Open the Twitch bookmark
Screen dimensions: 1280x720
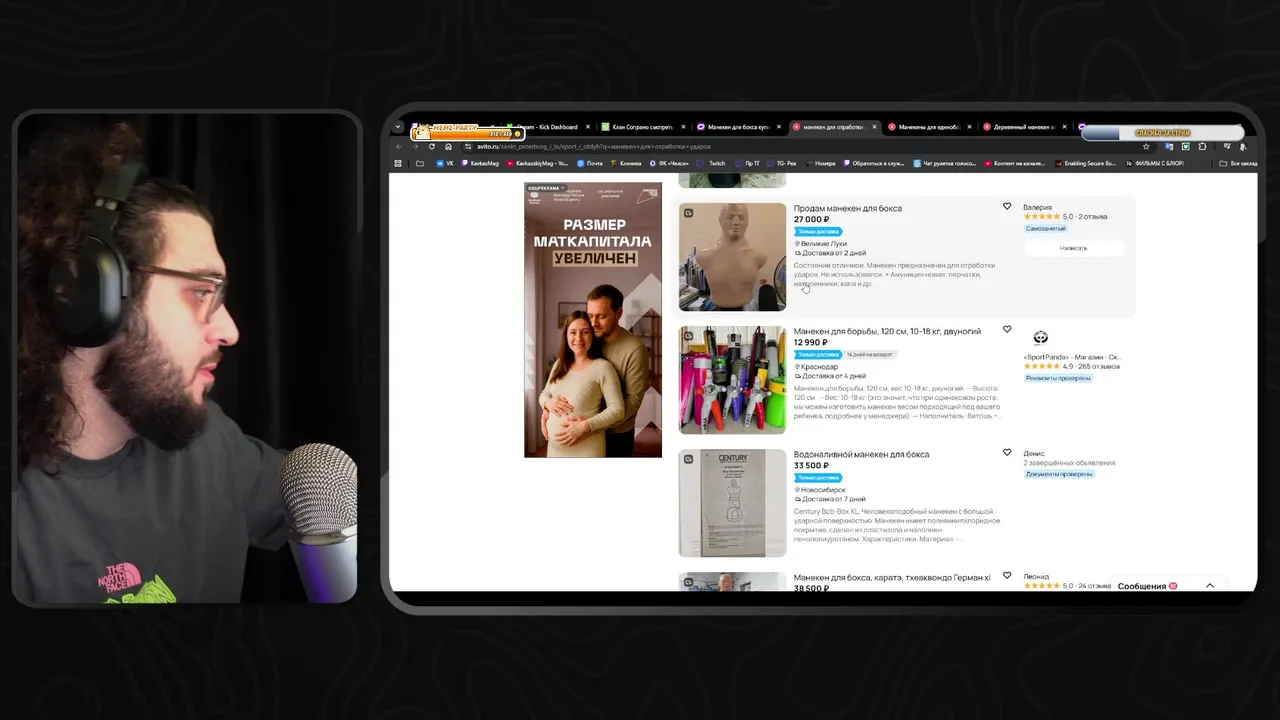(x=711, y=163)
